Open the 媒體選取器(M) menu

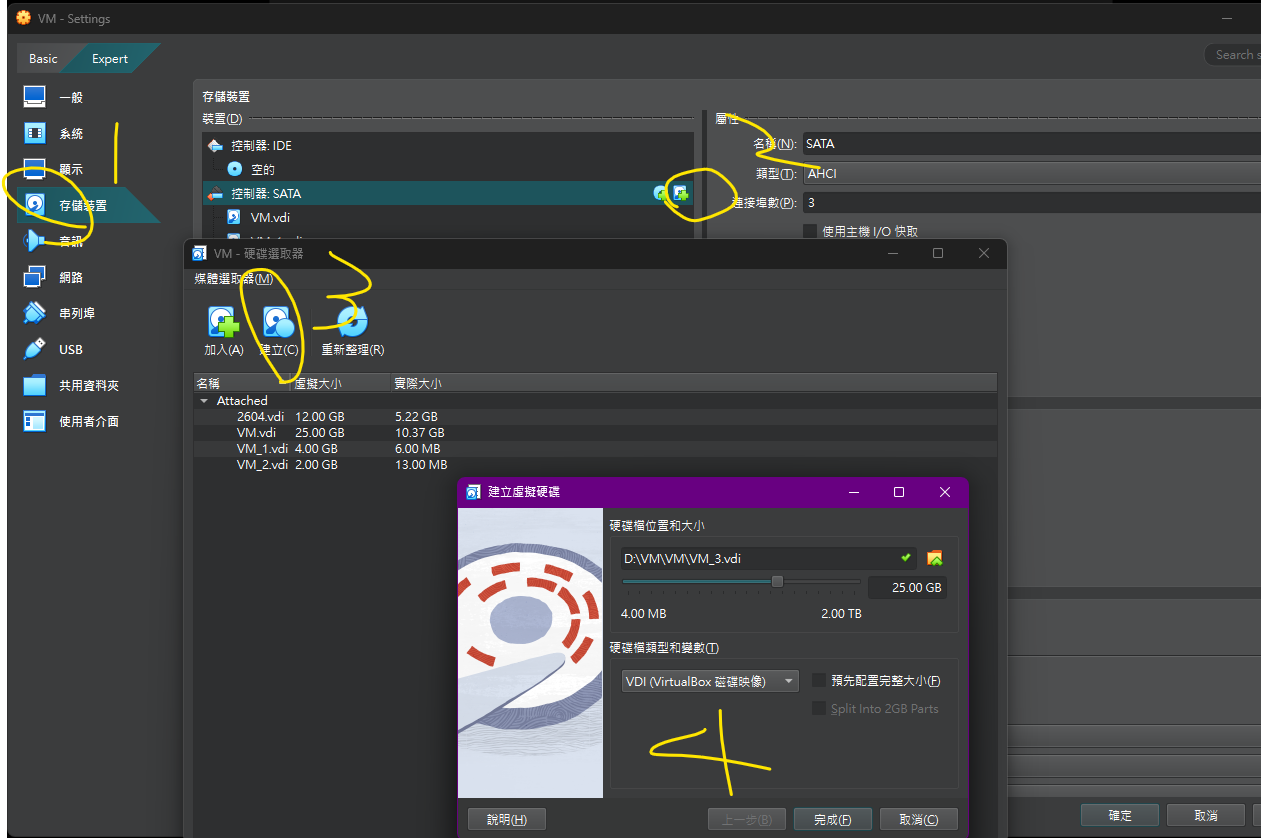click(233, 279)
